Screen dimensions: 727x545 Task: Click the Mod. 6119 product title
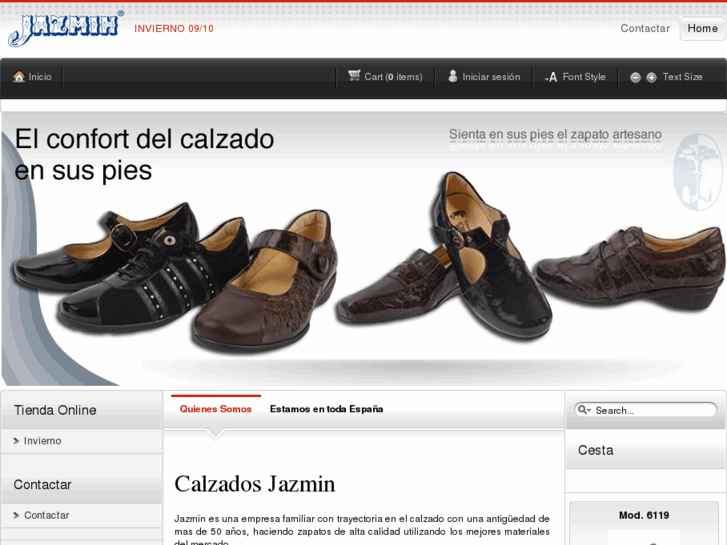[644, 515]
